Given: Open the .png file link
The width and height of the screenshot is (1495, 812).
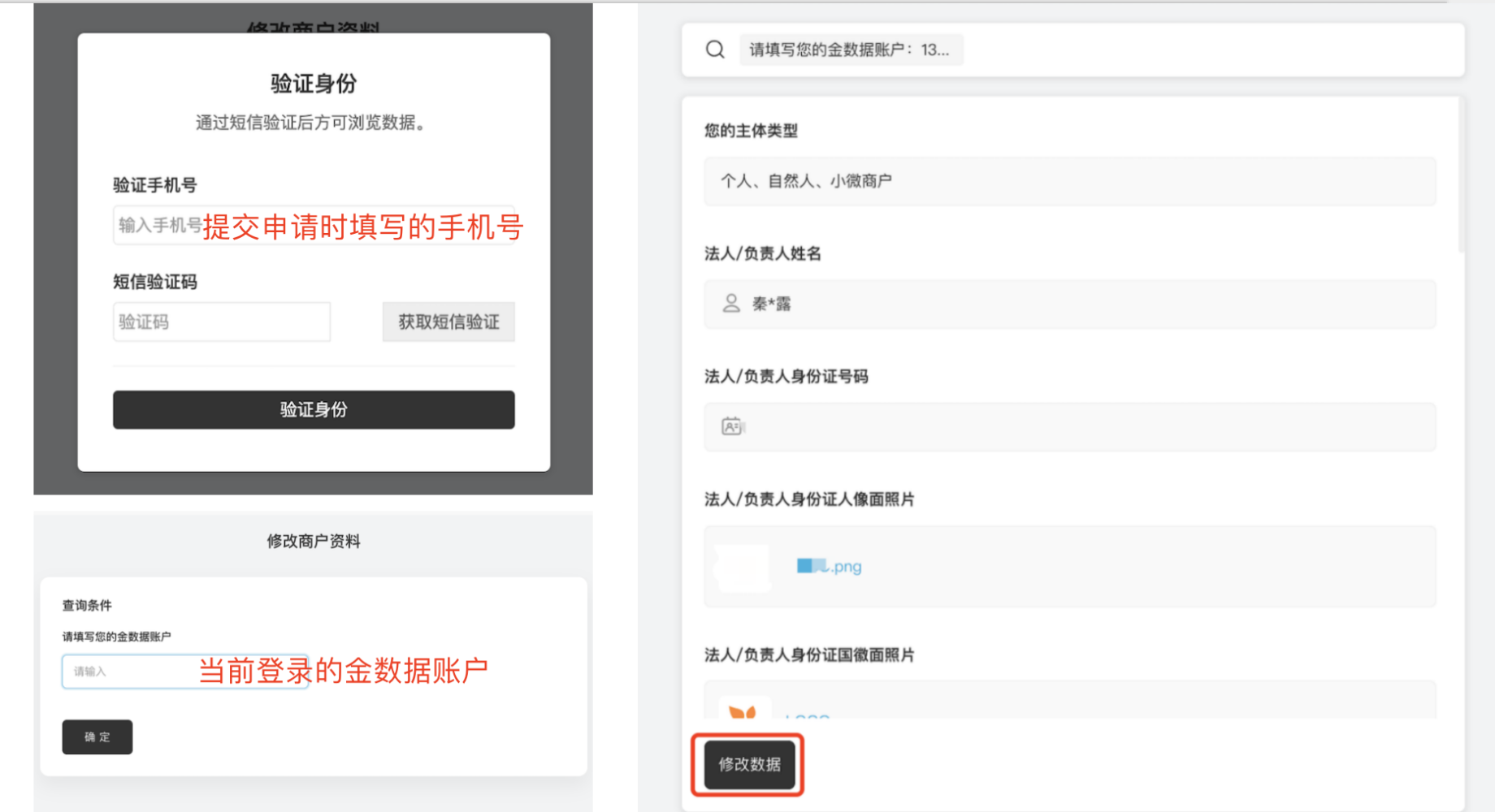Looking at the screenshot, I should pyautogui.click(x=830, y=566).
